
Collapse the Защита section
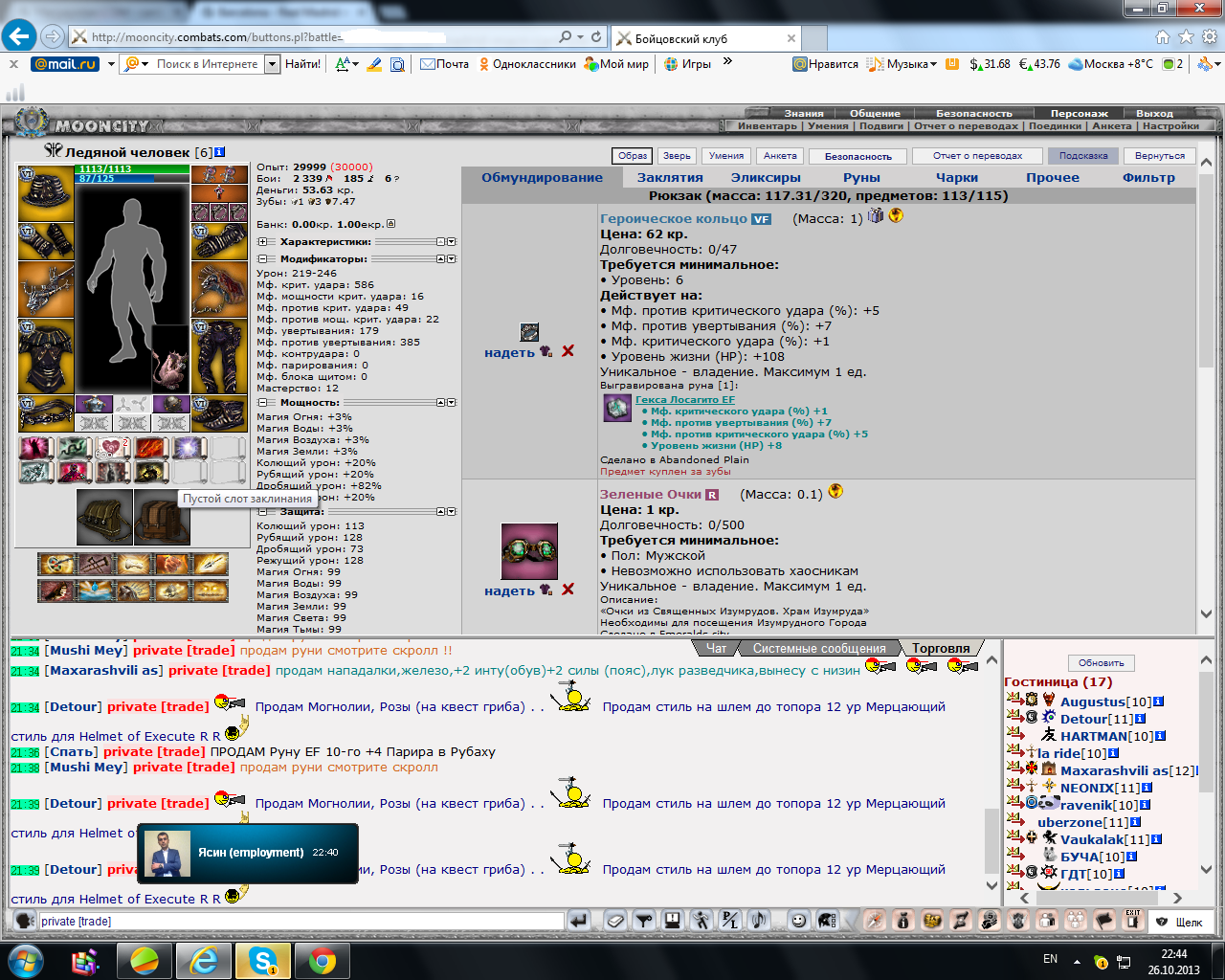[x=261, y=512]
